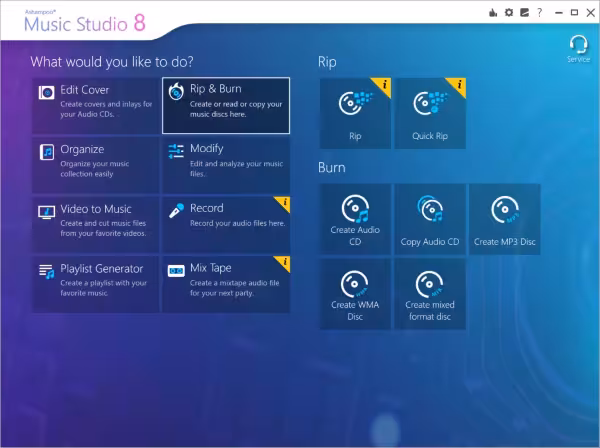The height and width of the screenshot is (448, 600).
Task: Click 'Create and cut music files' description
Action: click(103, 228)
